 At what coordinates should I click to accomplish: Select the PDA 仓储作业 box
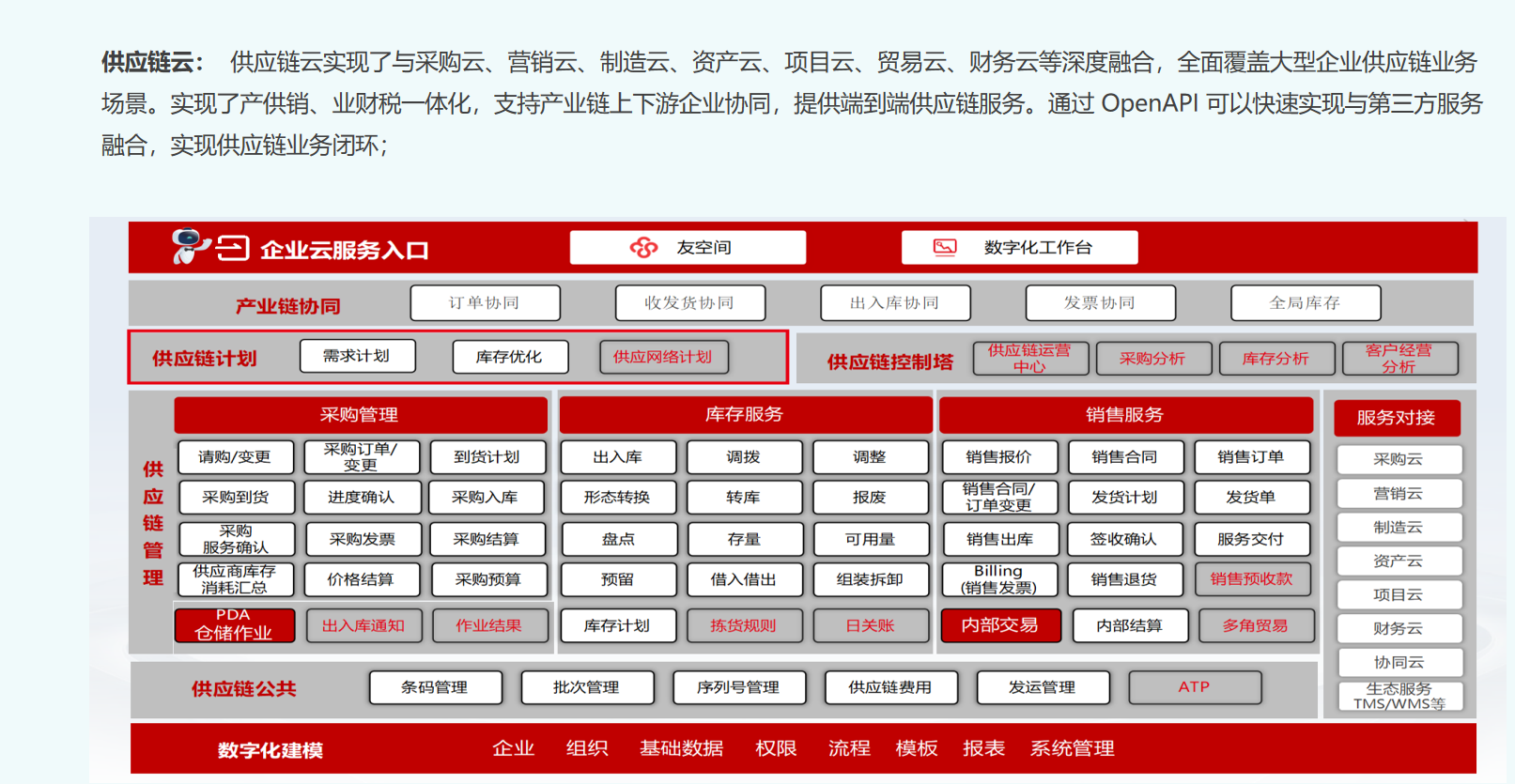[x=235, y=625]
